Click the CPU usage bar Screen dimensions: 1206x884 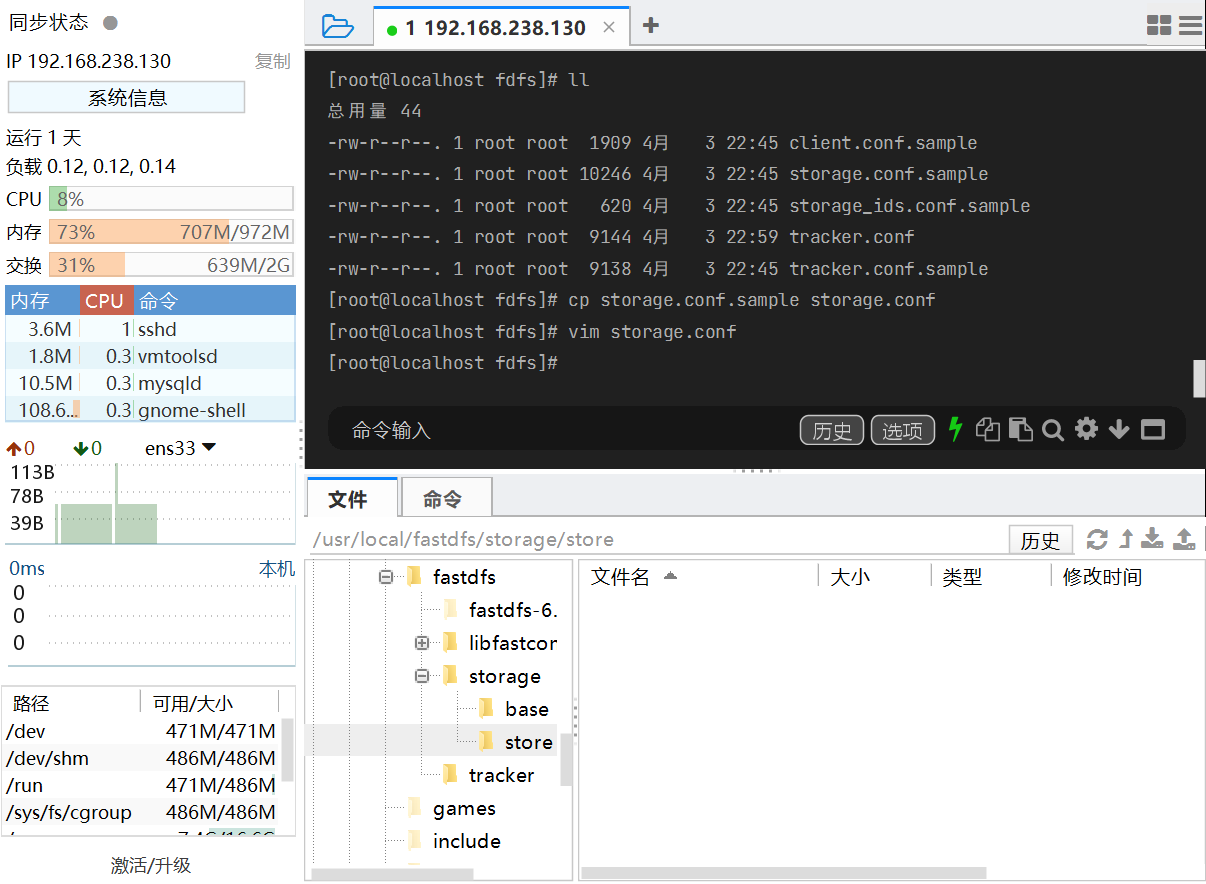pyautogui.click(x=171, y=198)
